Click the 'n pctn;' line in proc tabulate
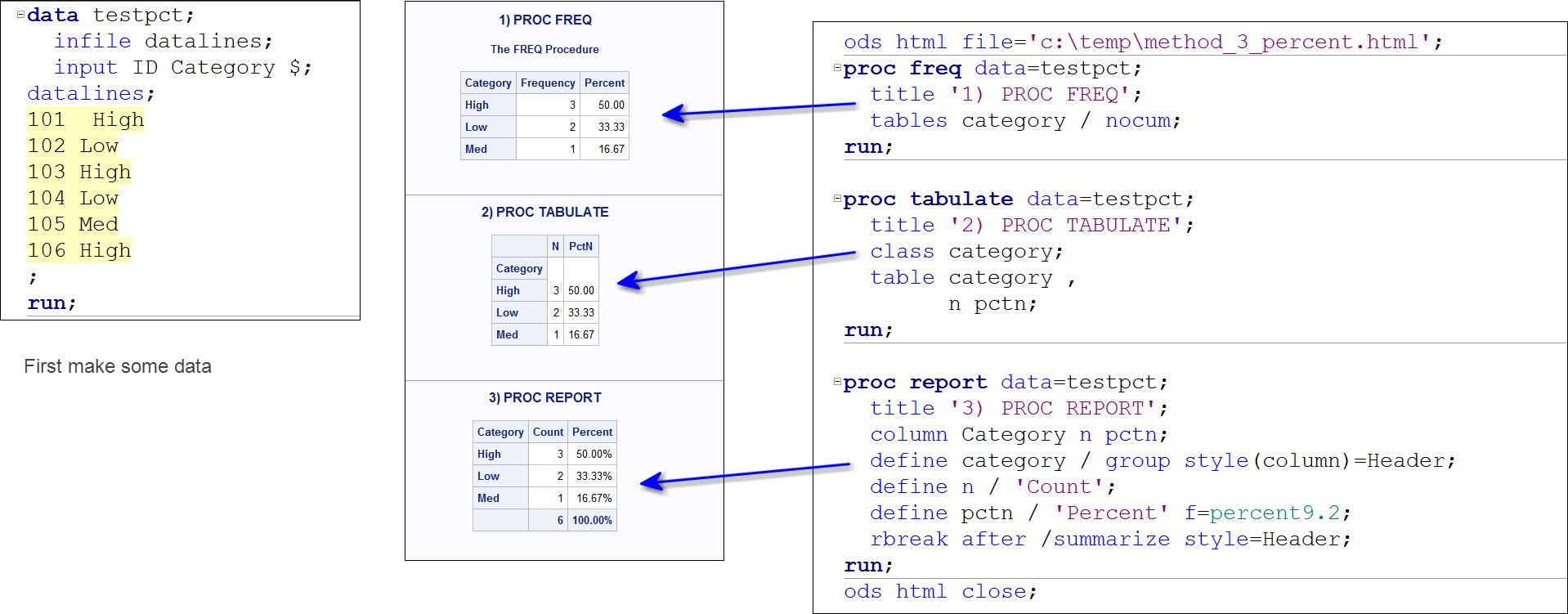This screenshot has width=1568, height=614. click(x=992, y=303)
